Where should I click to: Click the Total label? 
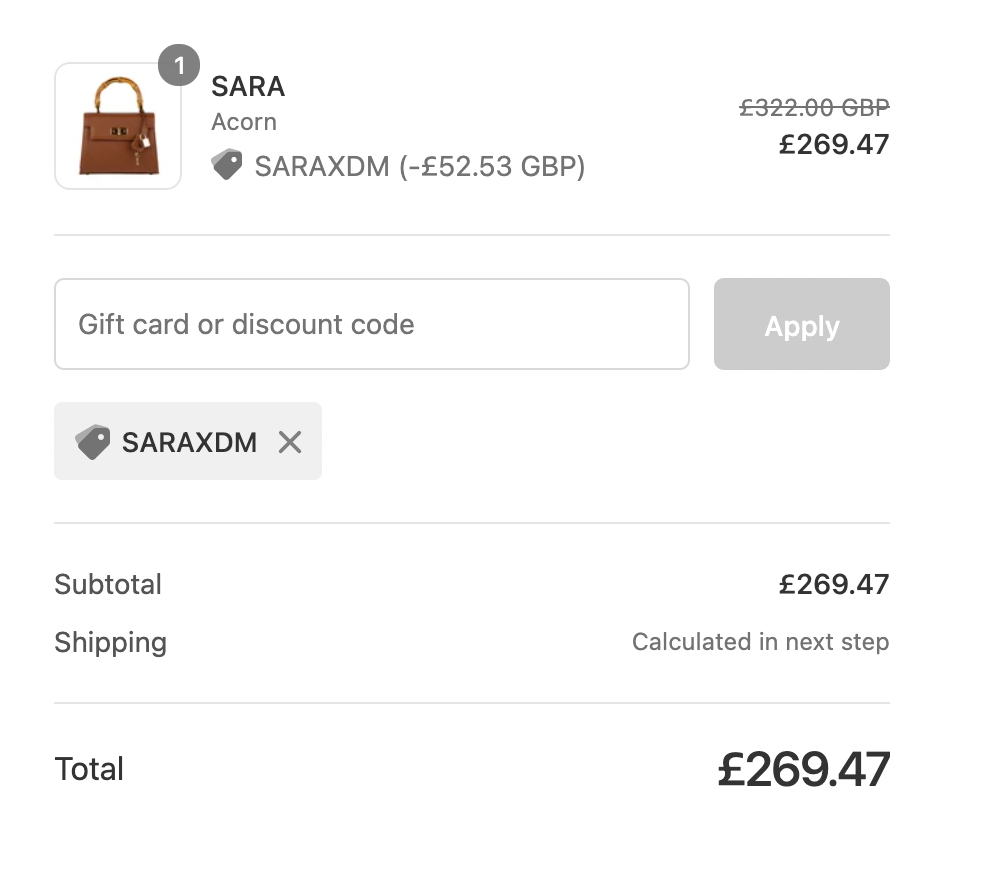tap(89, 769)
